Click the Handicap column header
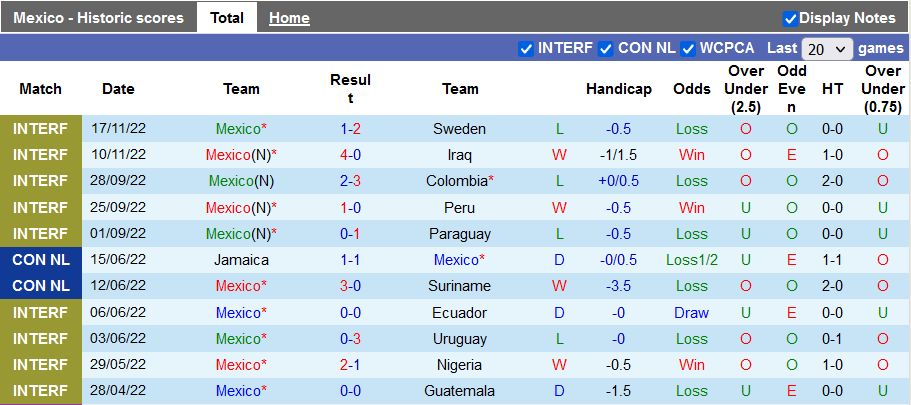911x405 pixels. pyautogui.click(x=618, y=89)
